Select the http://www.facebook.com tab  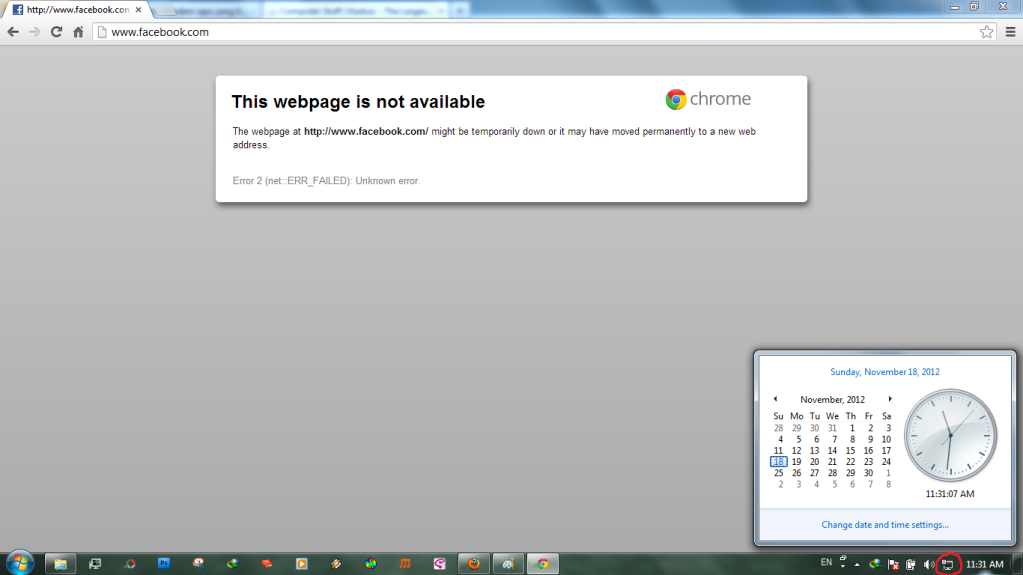tap(77, 10)
